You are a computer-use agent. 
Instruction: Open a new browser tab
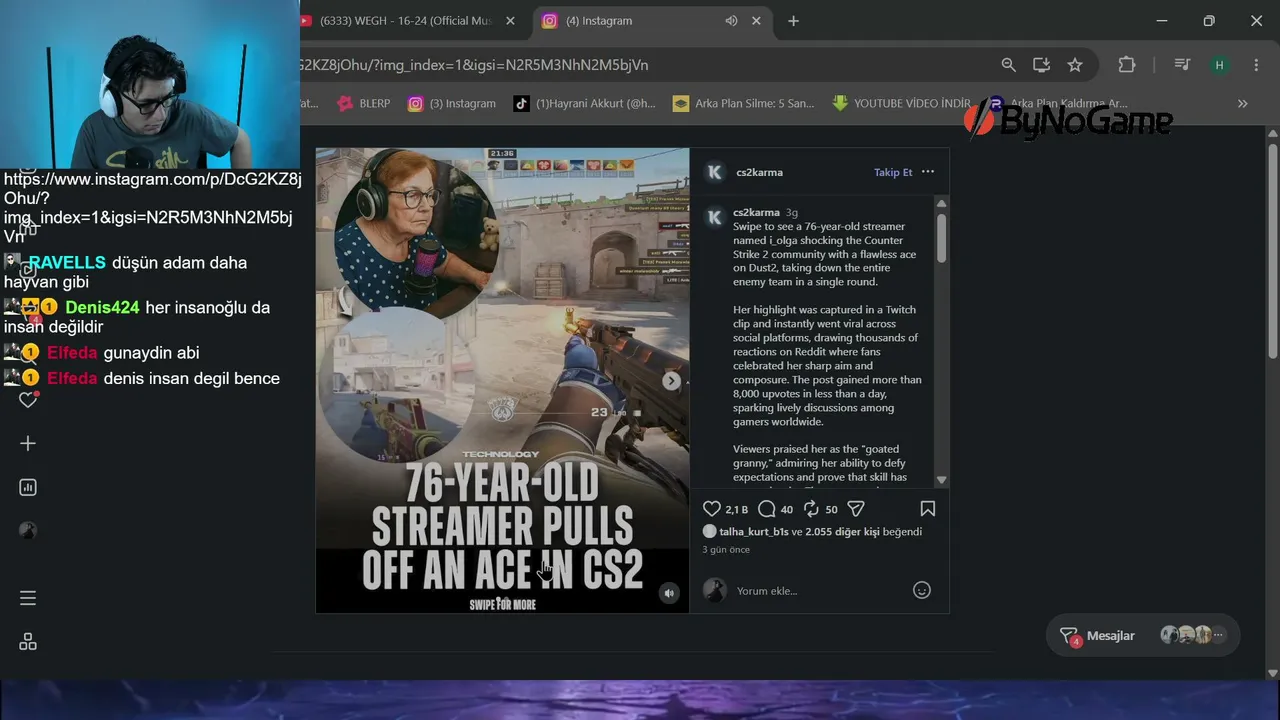(793, 21)
